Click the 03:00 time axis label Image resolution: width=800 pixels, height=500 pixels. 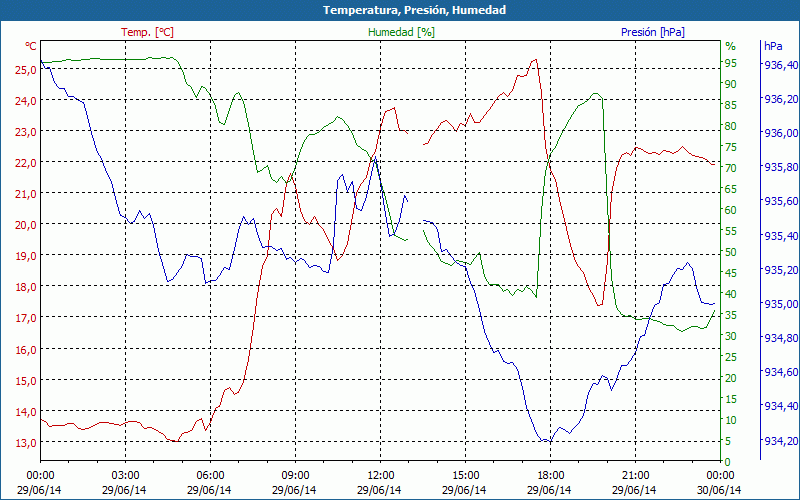tap(125, 477)
